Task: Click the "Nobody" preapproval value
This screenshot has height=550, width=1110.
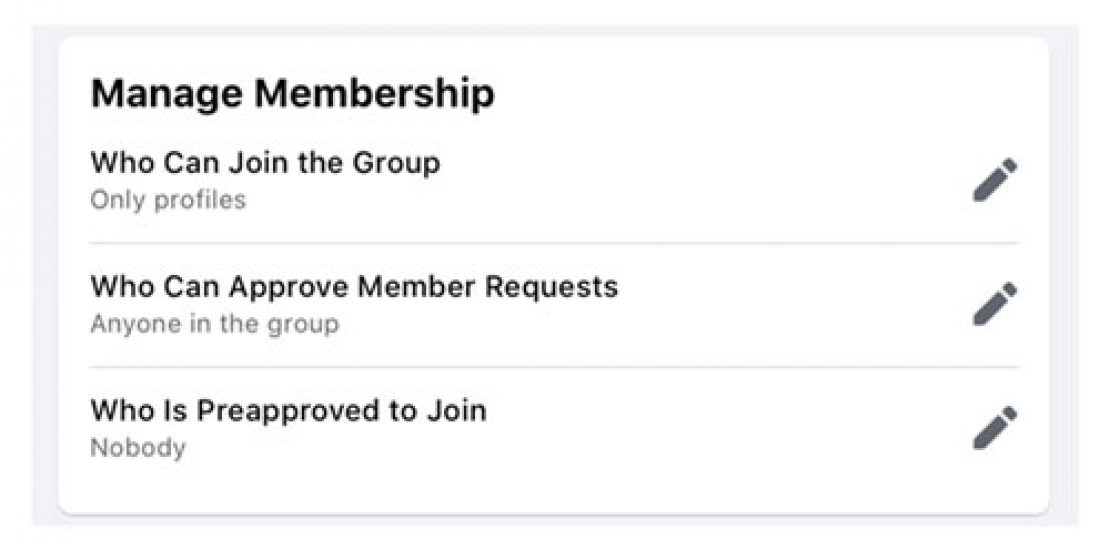Action: coord(138,448)
